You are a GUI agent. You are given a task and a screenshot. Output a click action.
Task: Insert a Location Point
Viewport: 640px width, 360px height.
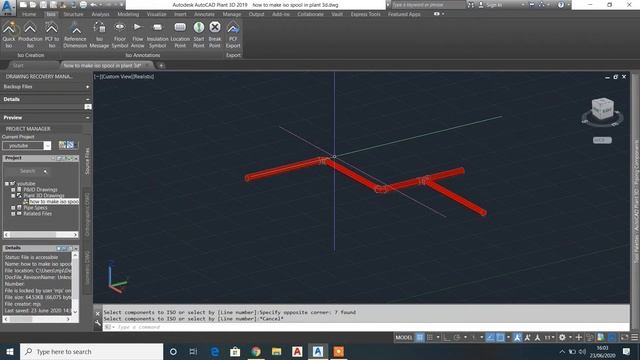tap(180, 35)
